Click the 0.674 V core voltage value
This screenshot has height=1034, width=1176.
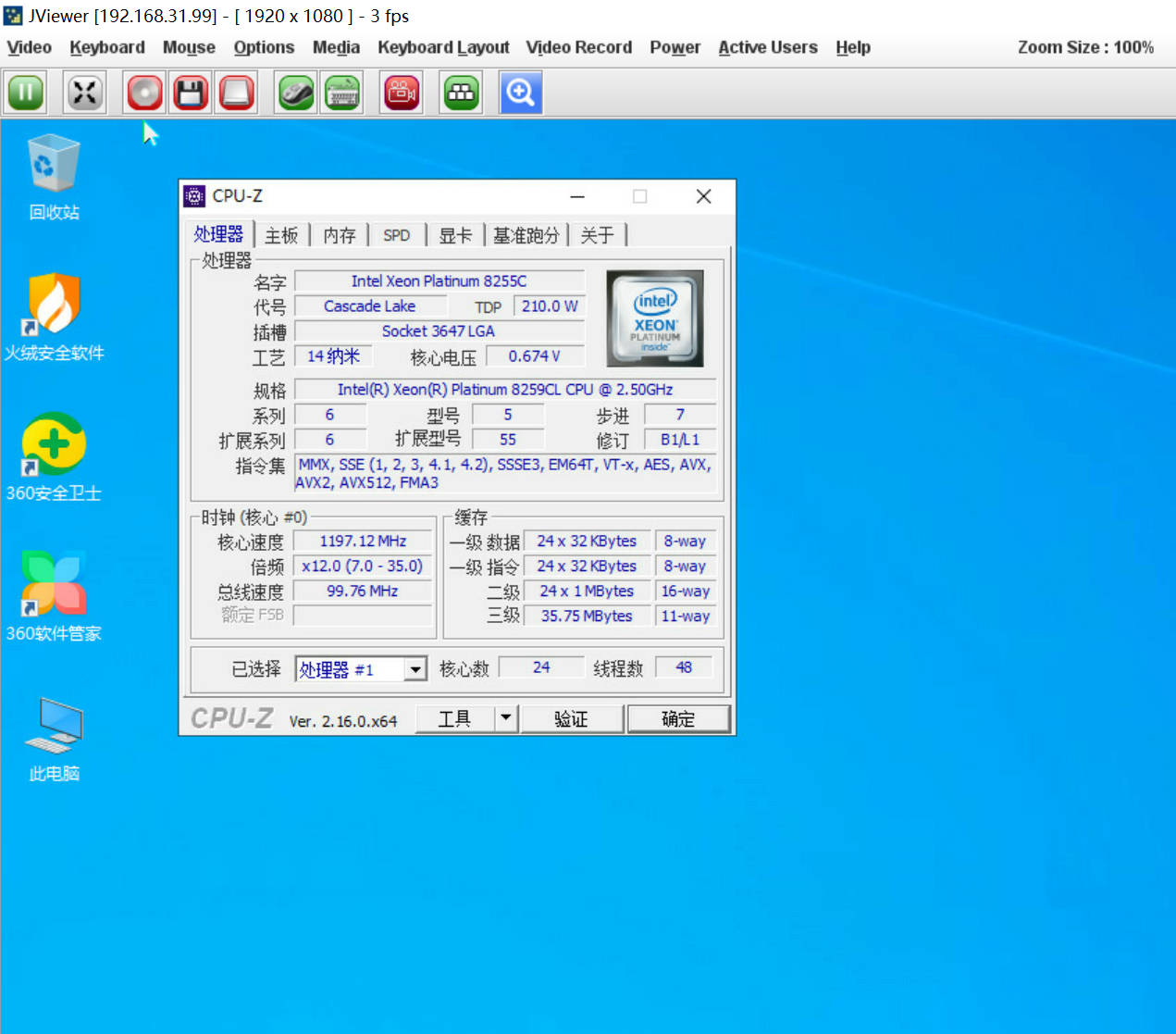535,356
